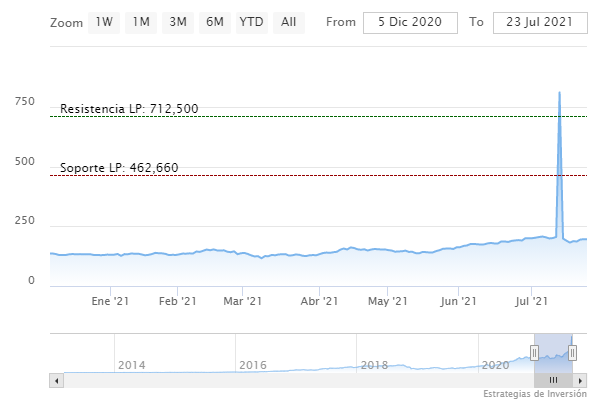Click 2014 in the navigator timeline

[x=132, y=365]
